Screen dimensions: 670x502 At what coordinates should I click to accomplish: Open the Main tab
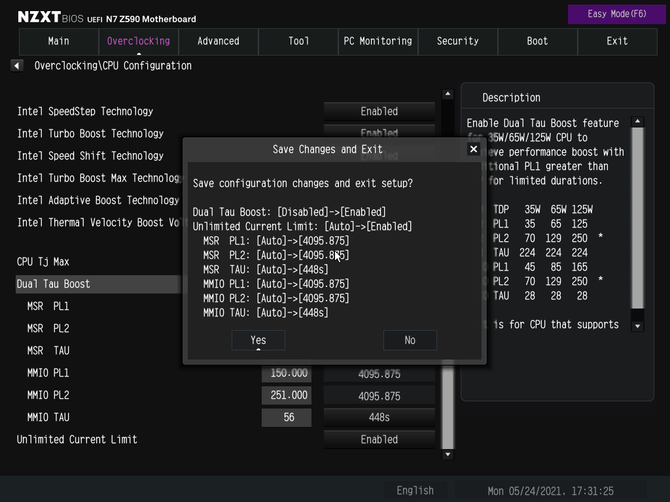click(59, 41)
